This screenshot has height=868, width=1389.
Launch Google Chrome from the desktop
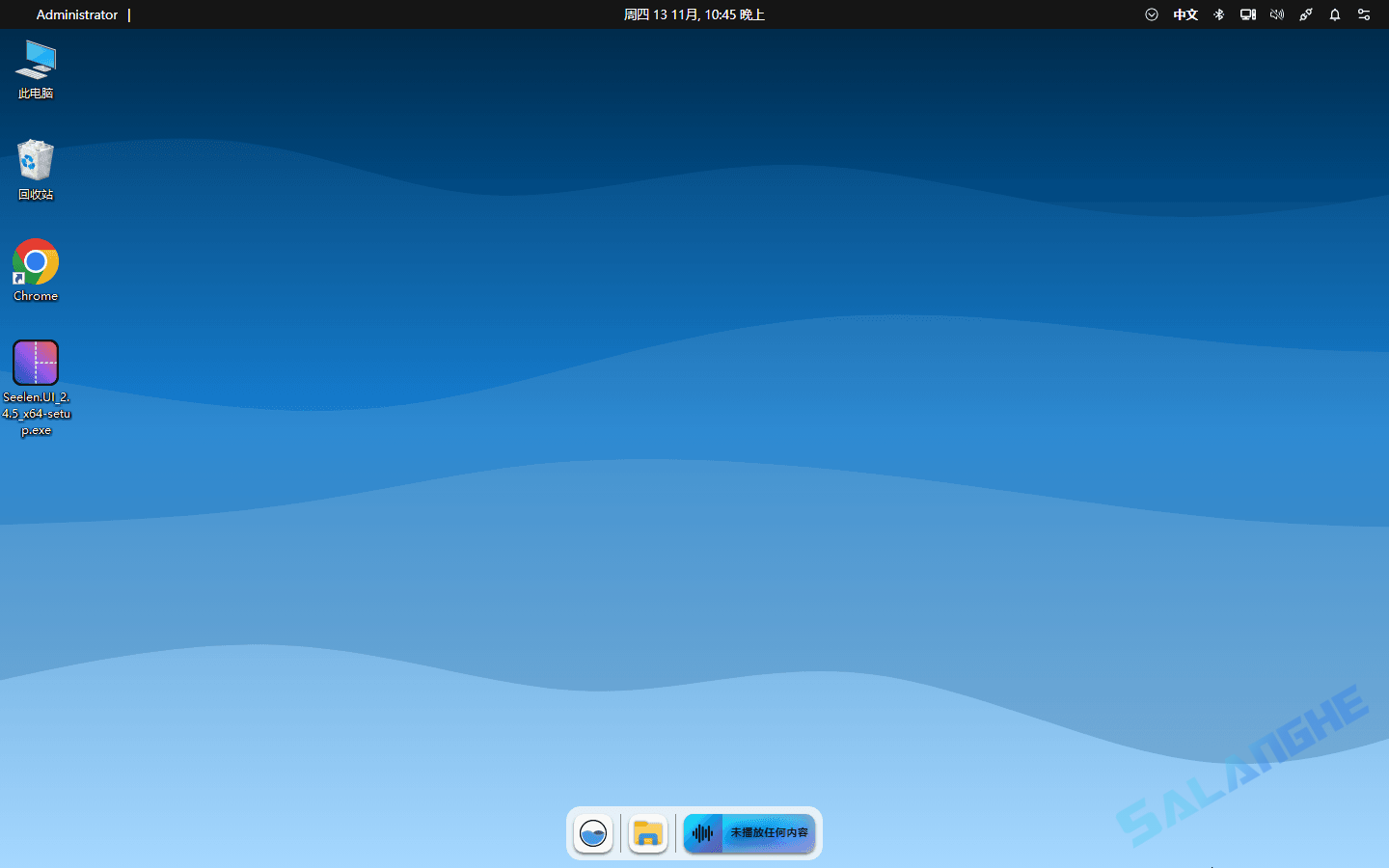click(x=36, y=260)
